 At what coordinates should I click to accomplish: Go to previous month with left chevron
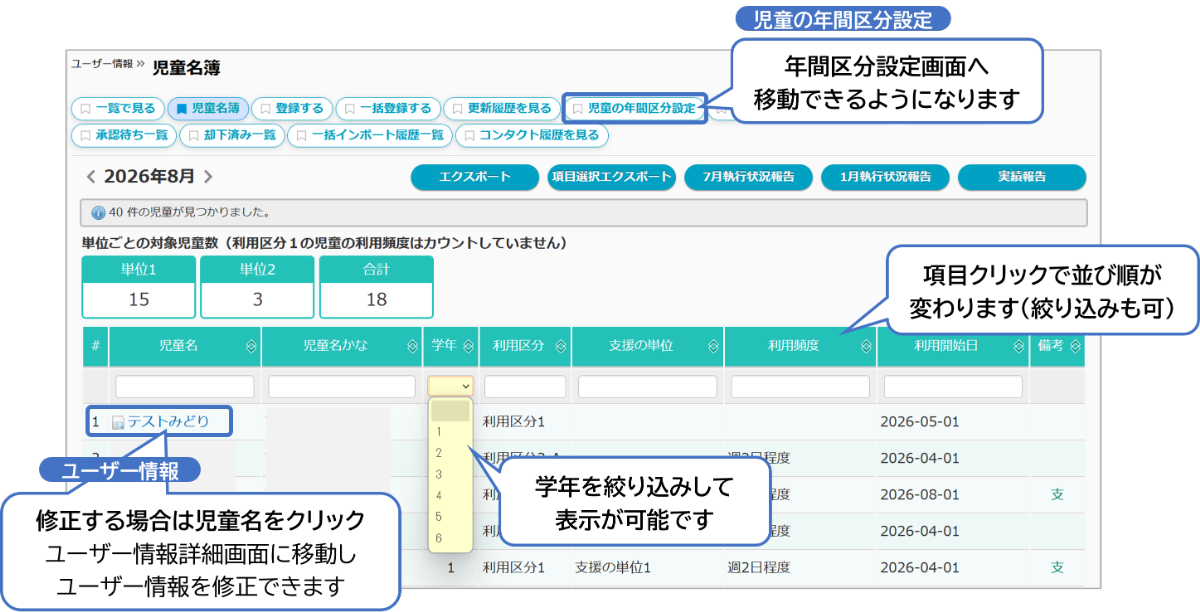(91, 177)
